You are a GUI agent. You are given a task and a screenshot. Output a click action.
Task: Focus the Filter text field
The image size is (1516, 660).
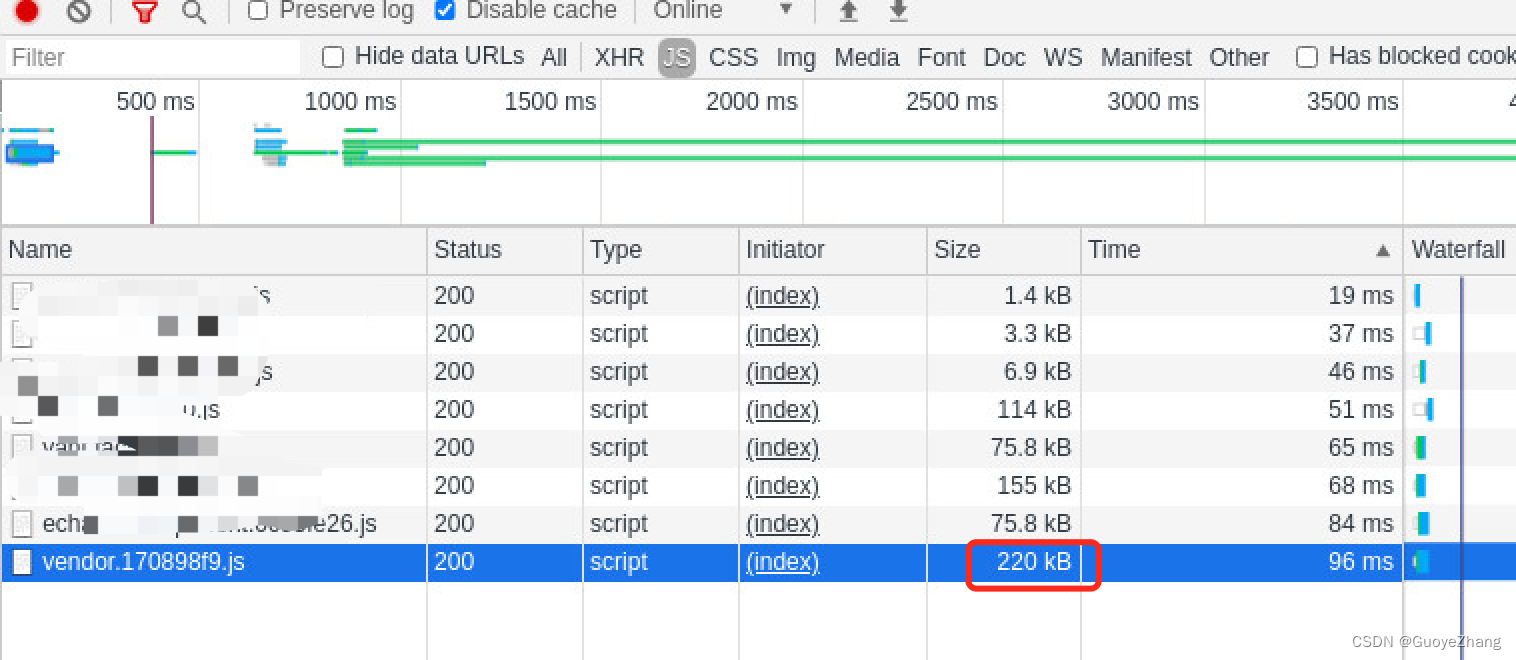point(152,58)
